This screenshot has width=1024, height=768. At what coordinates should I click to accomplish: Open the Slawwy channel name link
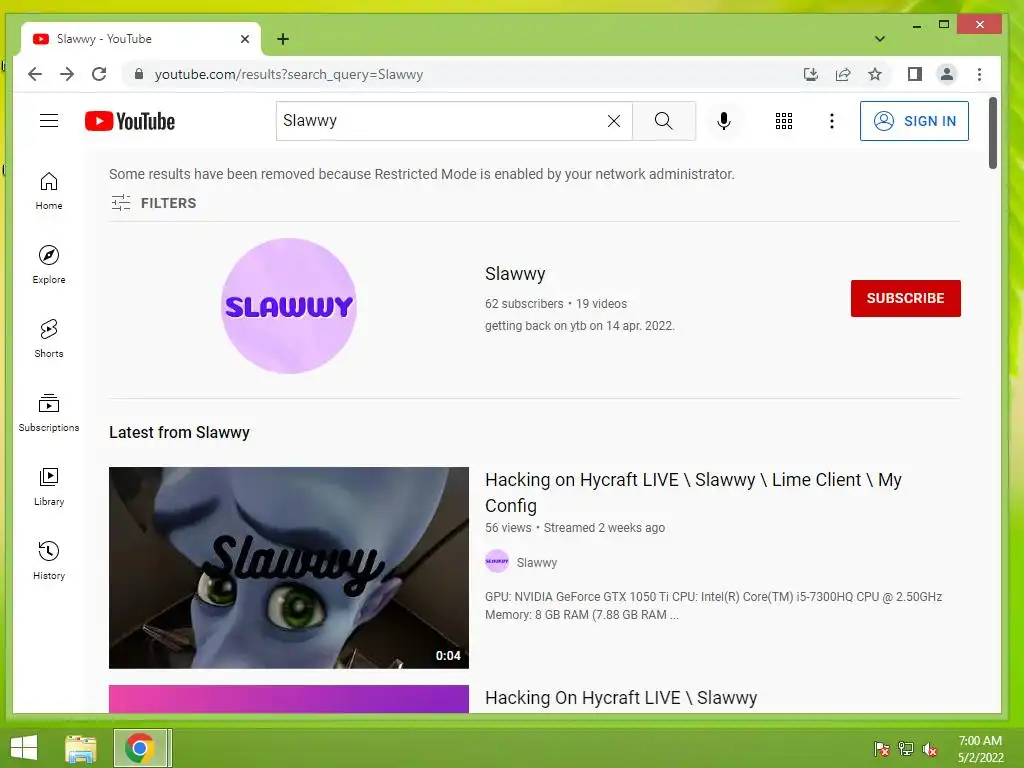[x=515, y=274]
